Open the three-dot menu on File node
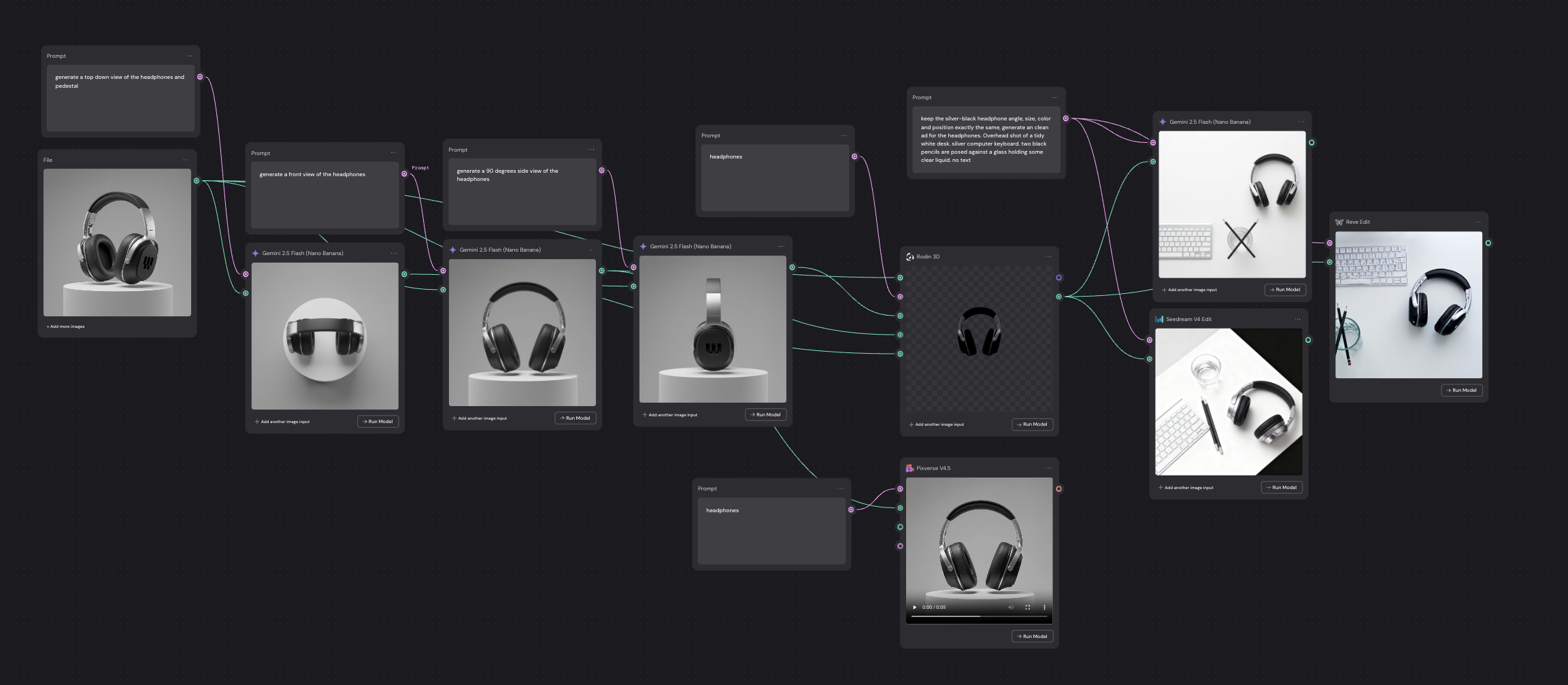The width and height of the screenshot is (1568, 685). pyautogui.click(x=186, y=160)
